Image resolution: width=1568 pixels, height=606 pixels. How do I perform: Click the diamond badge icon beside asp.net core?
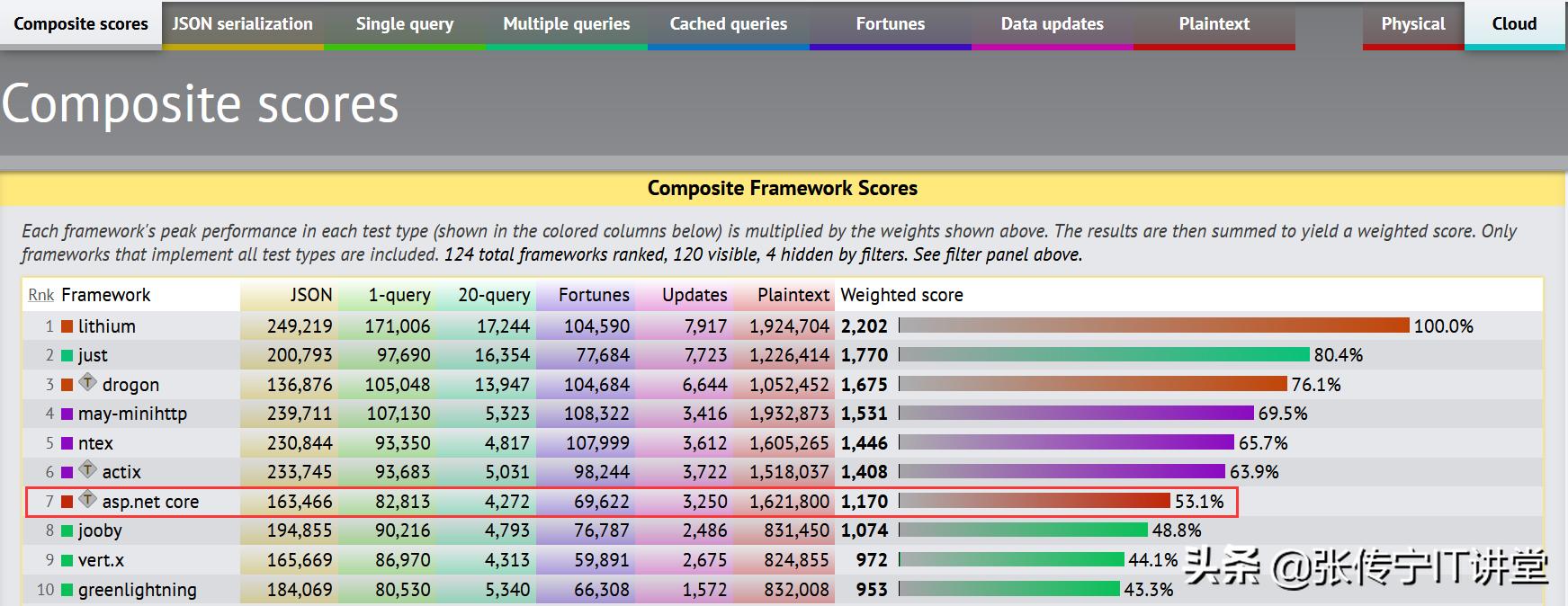[x=87, y=499]
